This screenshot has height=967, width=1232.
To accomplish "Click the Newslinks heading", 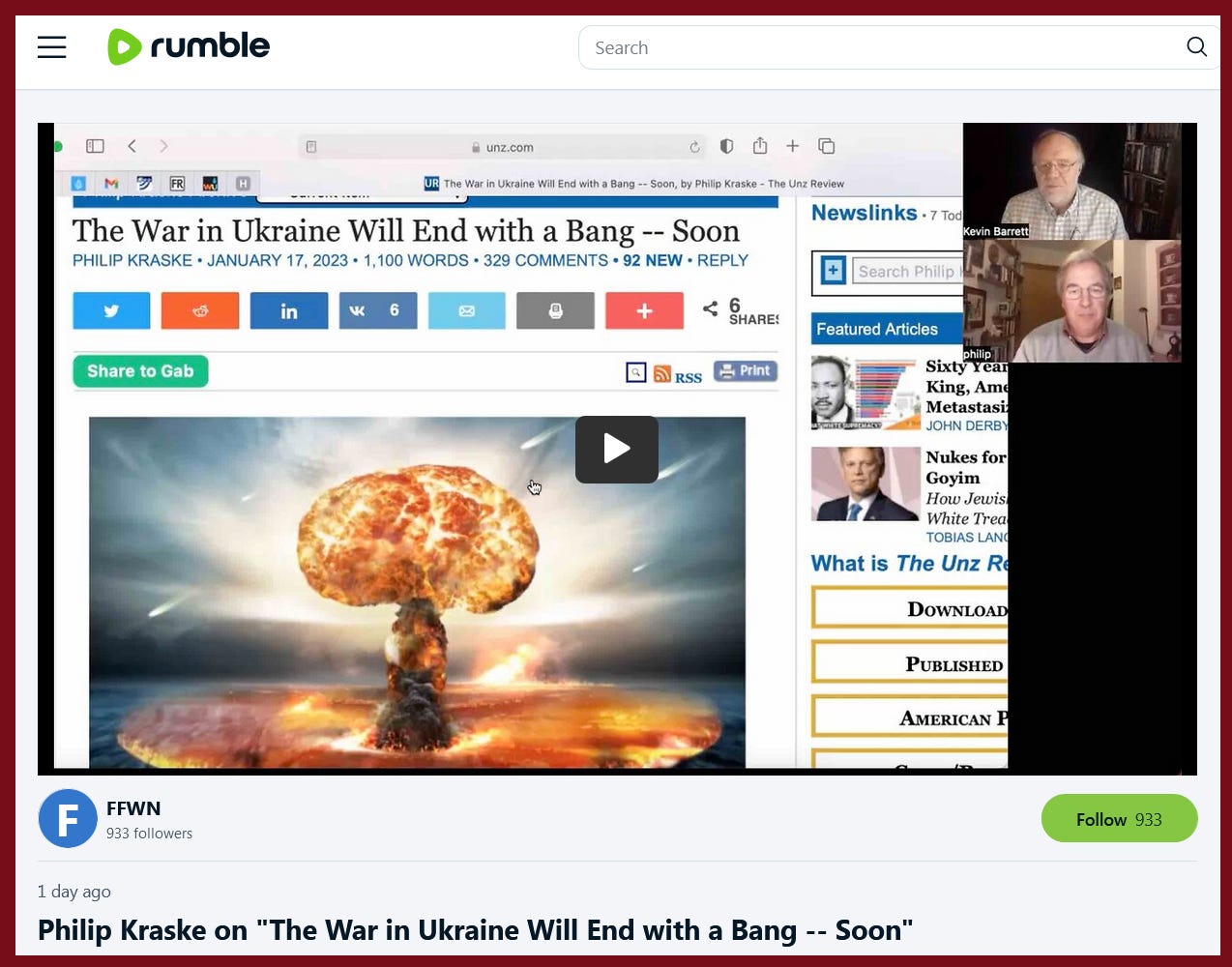I will (864, 213).
